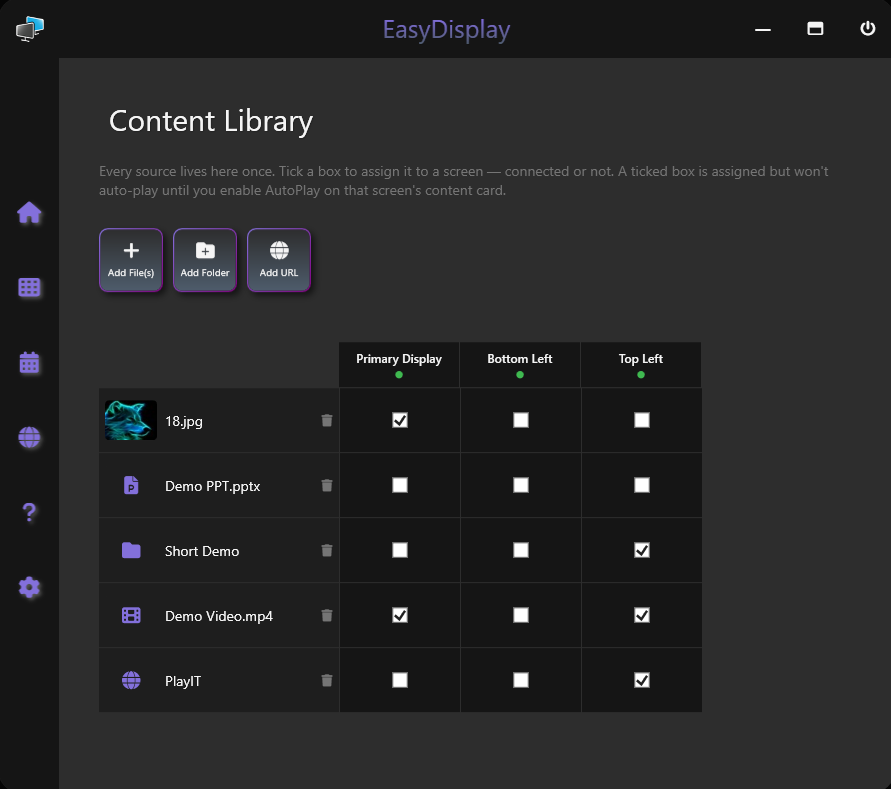Open the grid layout sidebar icon
The image size is (891, 789).
[29, 288]
